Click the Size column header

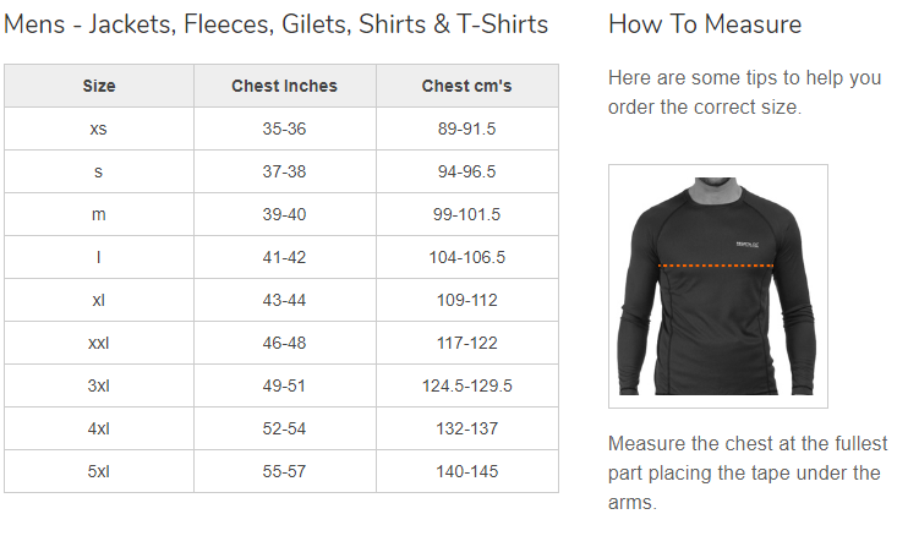[99, 86]
